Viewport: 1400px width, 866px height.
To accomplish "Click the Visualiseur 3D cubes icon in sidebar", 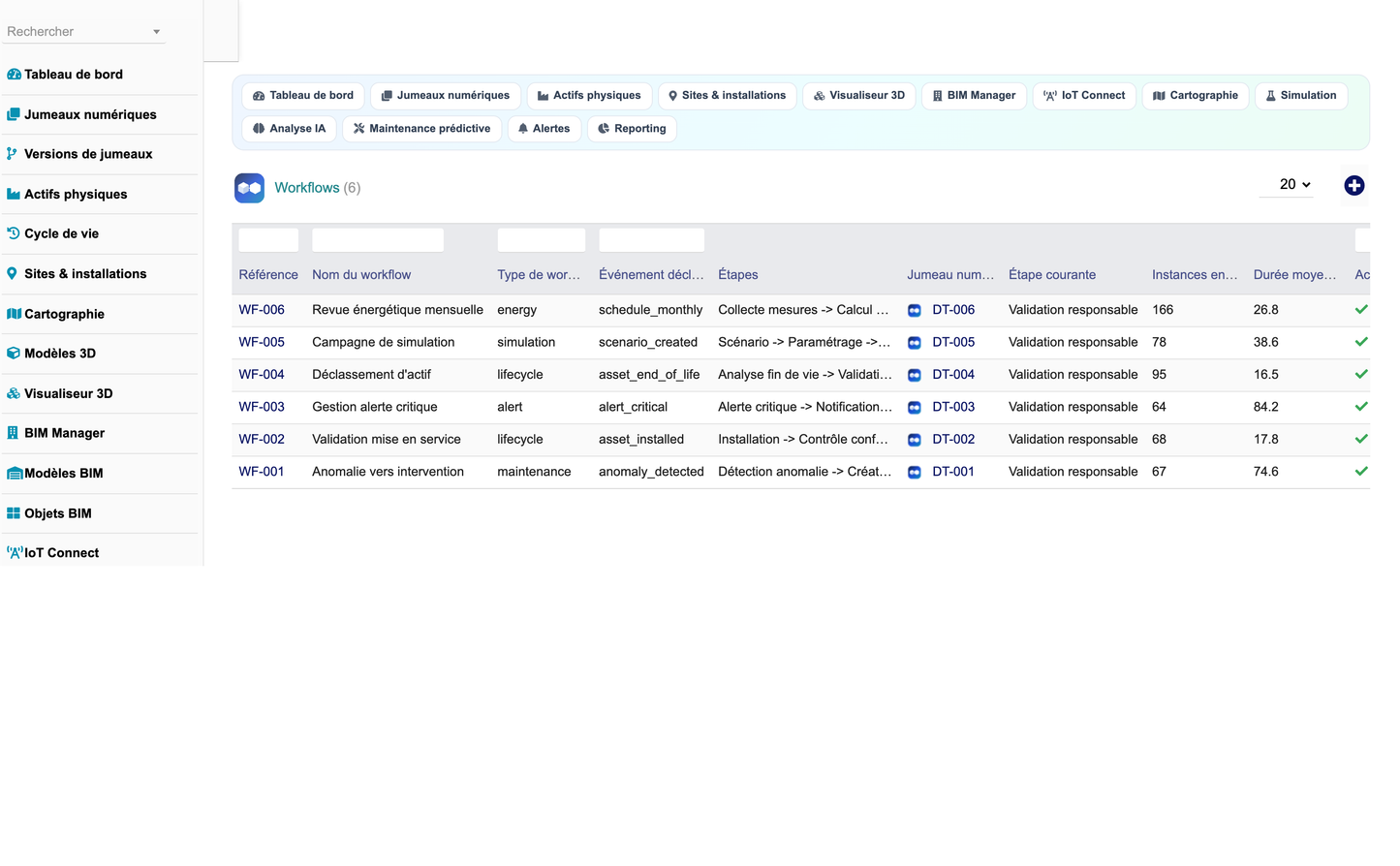I will click(14, 393).
